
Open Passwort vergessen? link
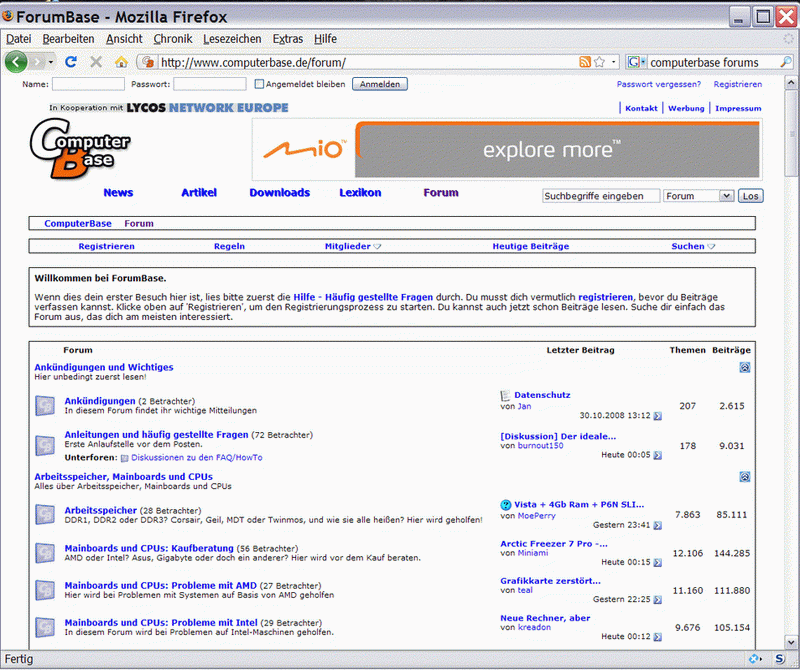point(659,84)
